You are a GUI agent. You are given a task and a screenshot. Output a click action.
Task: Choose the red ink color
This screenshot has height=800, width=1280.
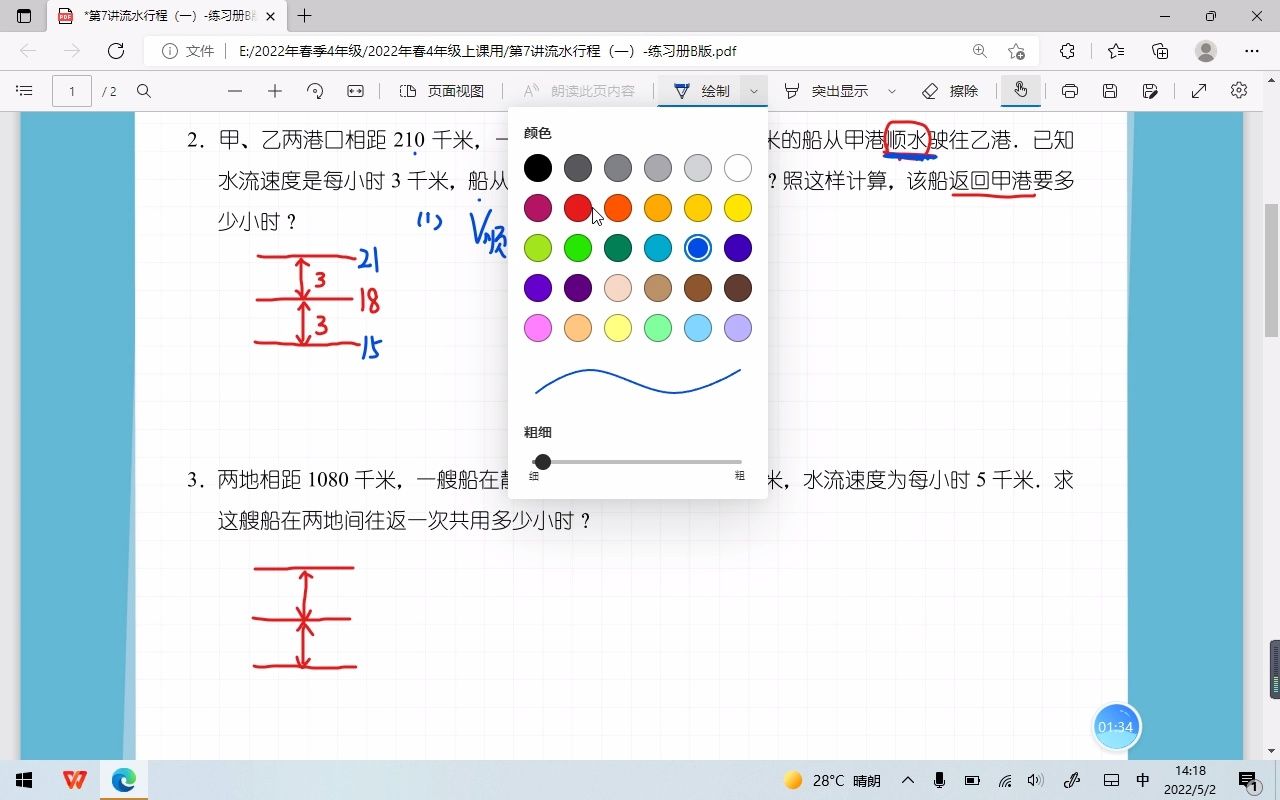coord(578,208)
